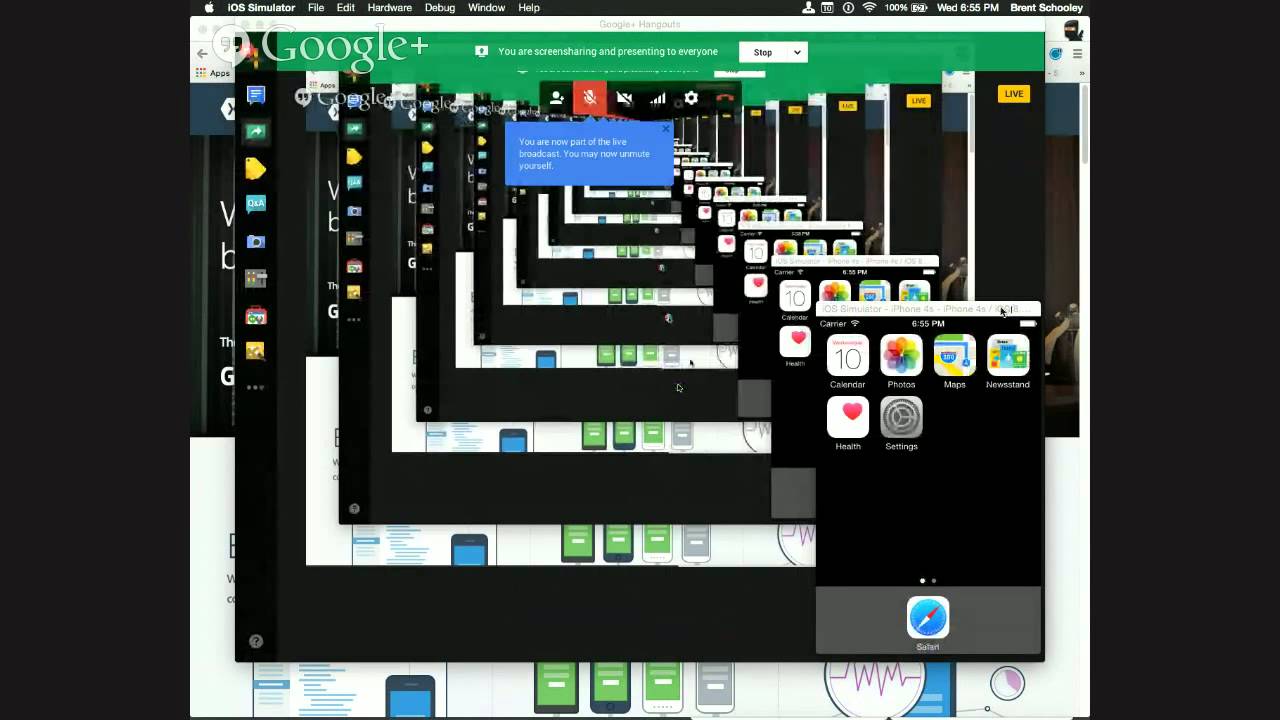The width and height of the screenshot is (1280, 720).
Task: Open the Window menu
Action: coord(486,8)
